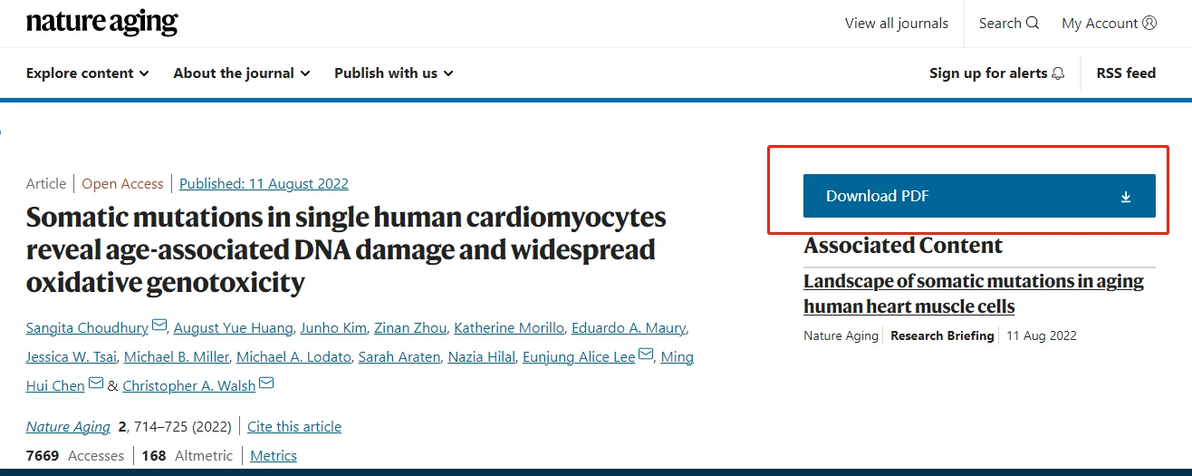Click Published: 11 August 2022 link
This screenshot has width=1192, height=476.
(264, 183)
